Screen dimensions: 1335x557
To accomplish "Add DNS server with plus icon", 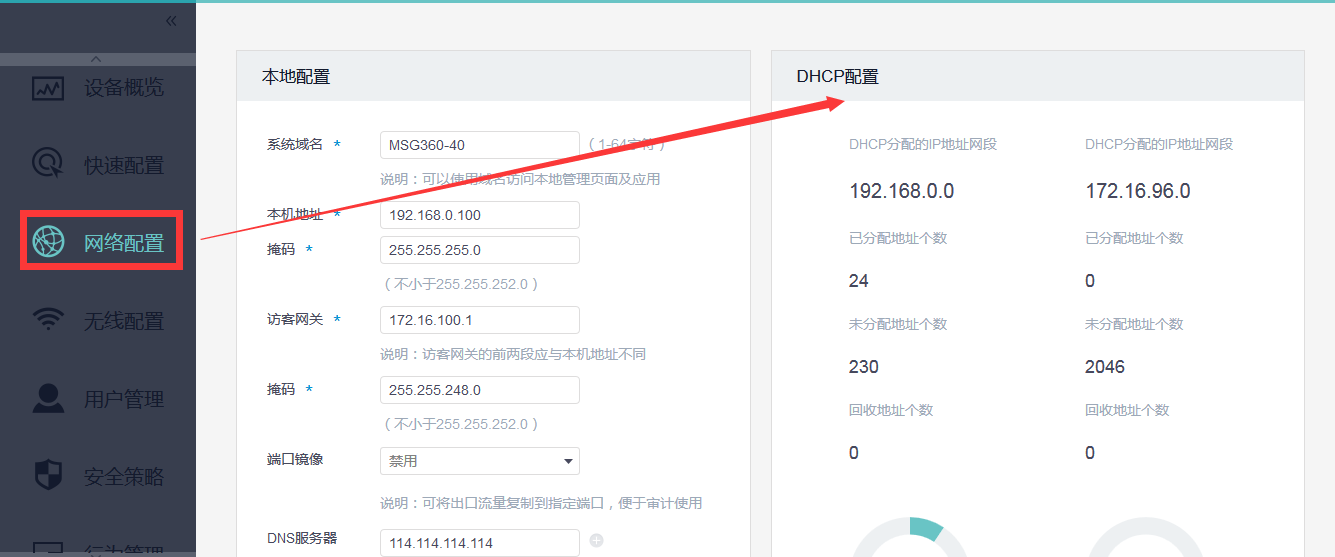I will [x=597, y=541].
